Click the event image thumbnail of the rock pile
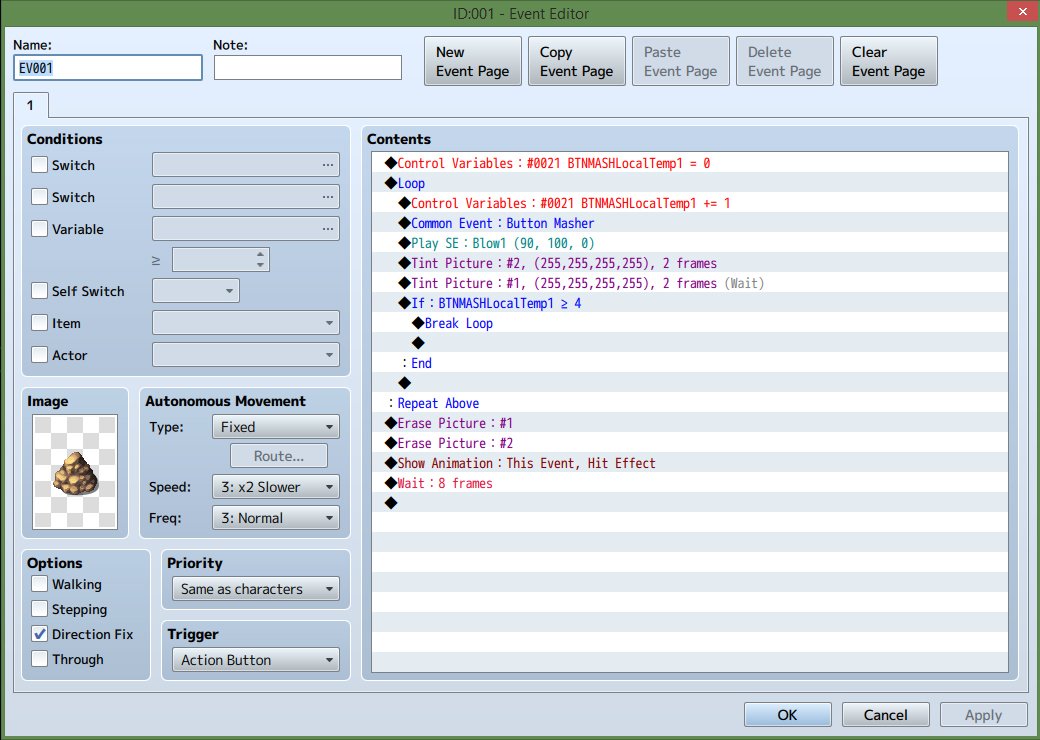Screen dimensions: 1040x740 [x=75, y=471]
